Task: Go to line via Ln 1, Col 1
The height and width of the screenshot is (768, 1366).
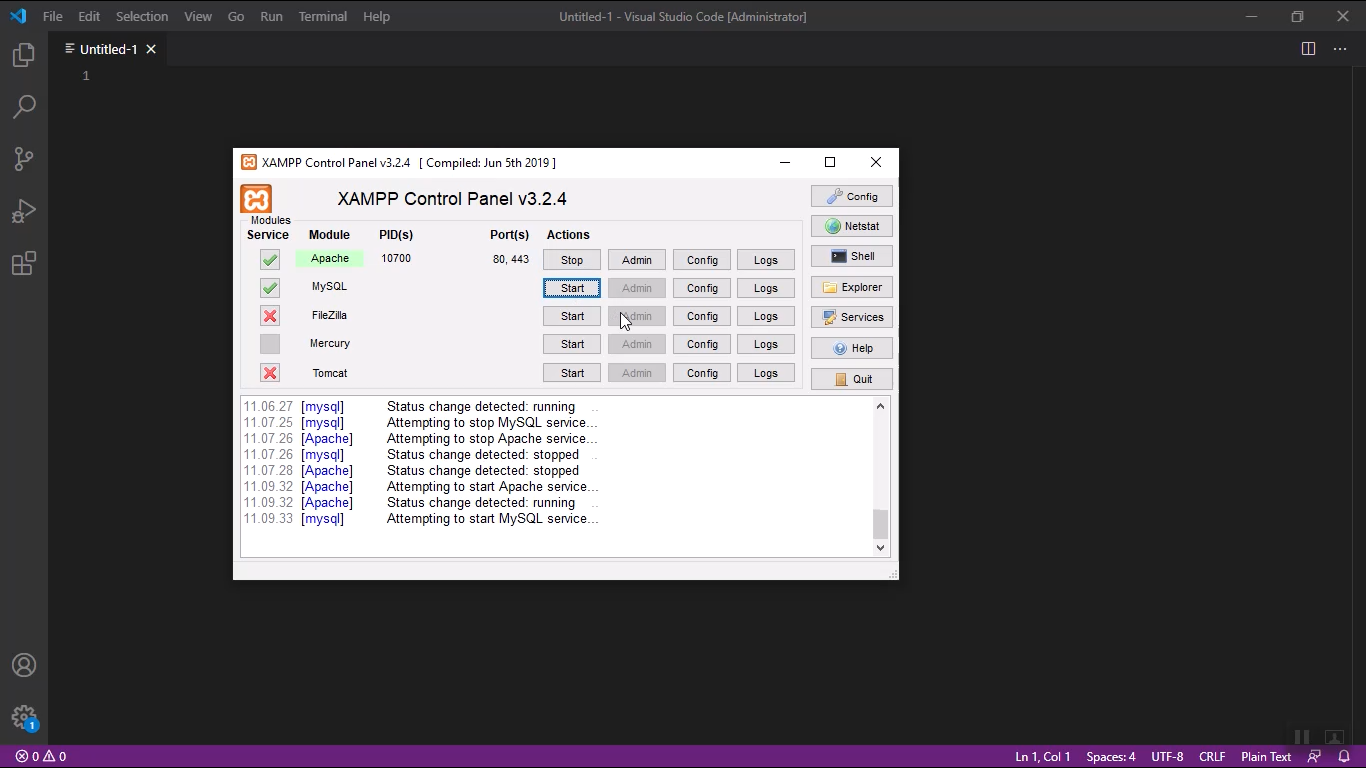Action: point(1043,757)
